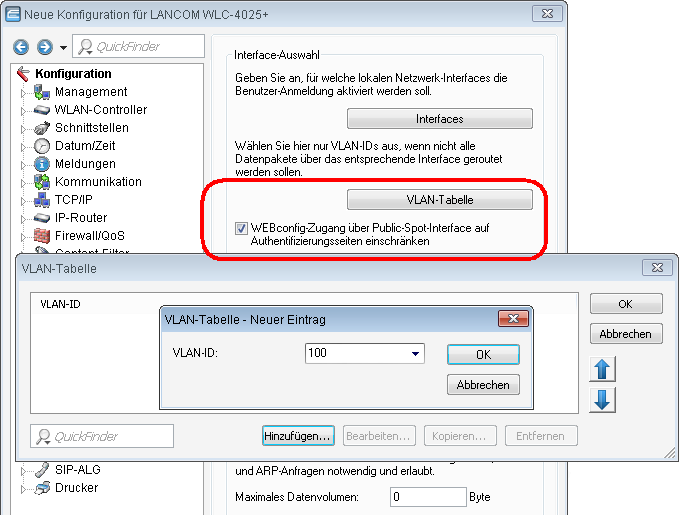
Task: Expand the Management tree node
Action: pos(24,92)
